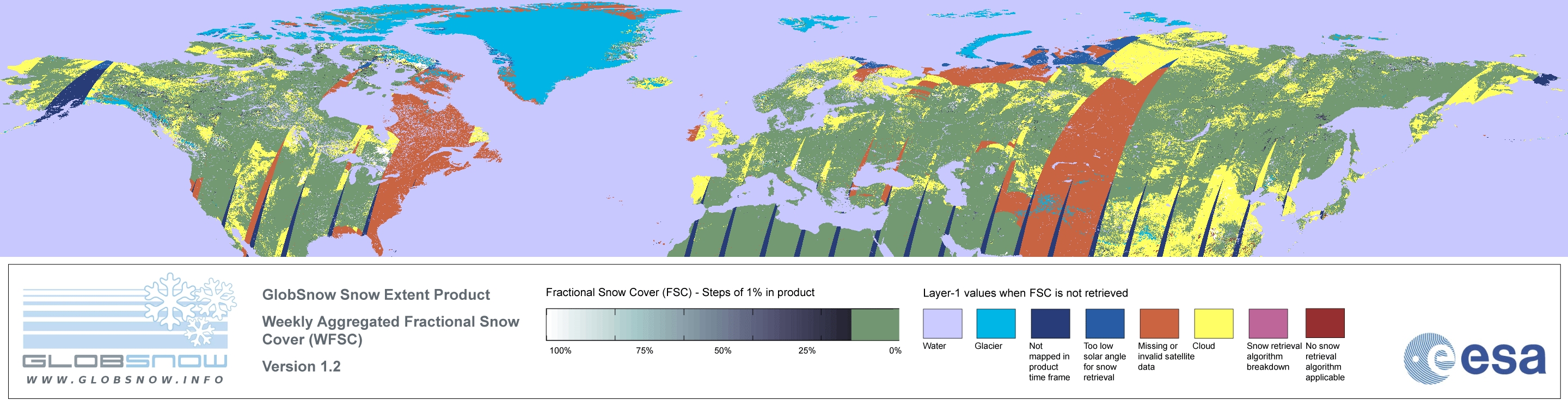Click the green 0% snow segment of the FSC bar
The image size is (1568, 406).
click(x=875, y=324)
